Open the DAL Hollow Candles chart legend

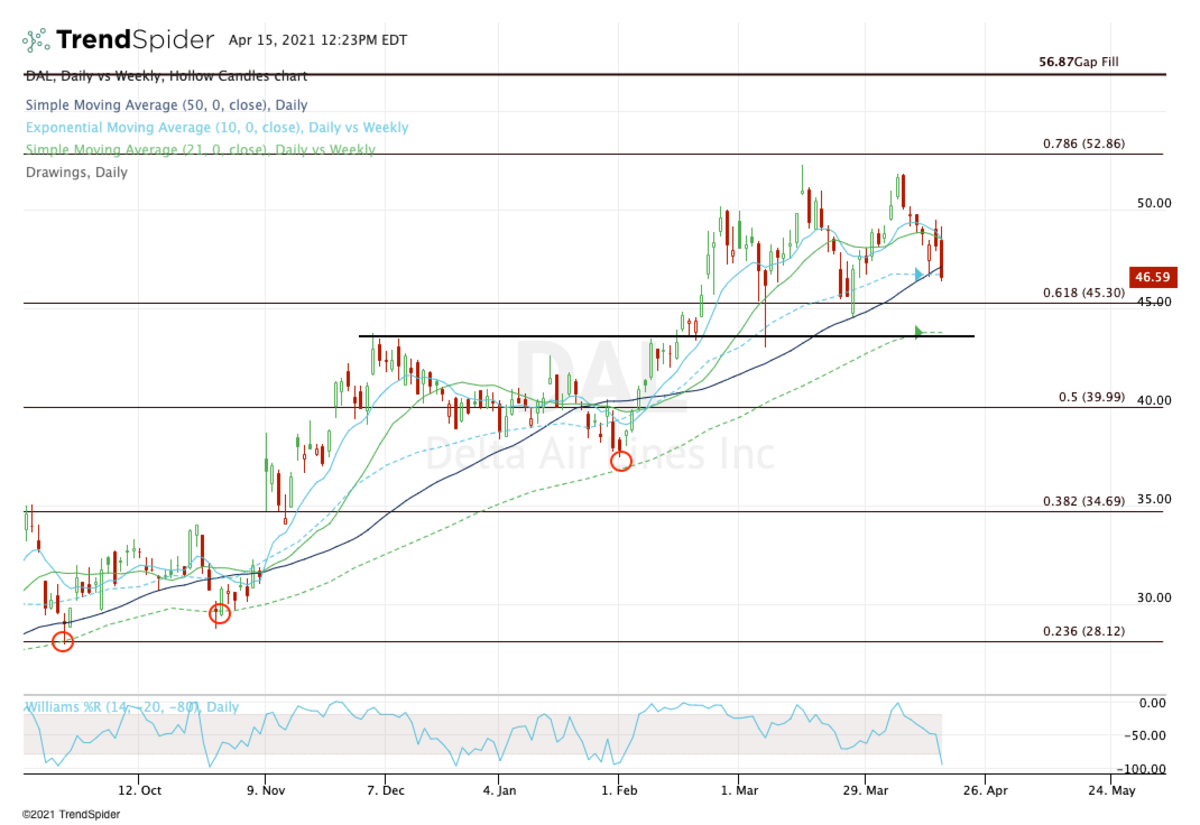(x=165, y=76)
